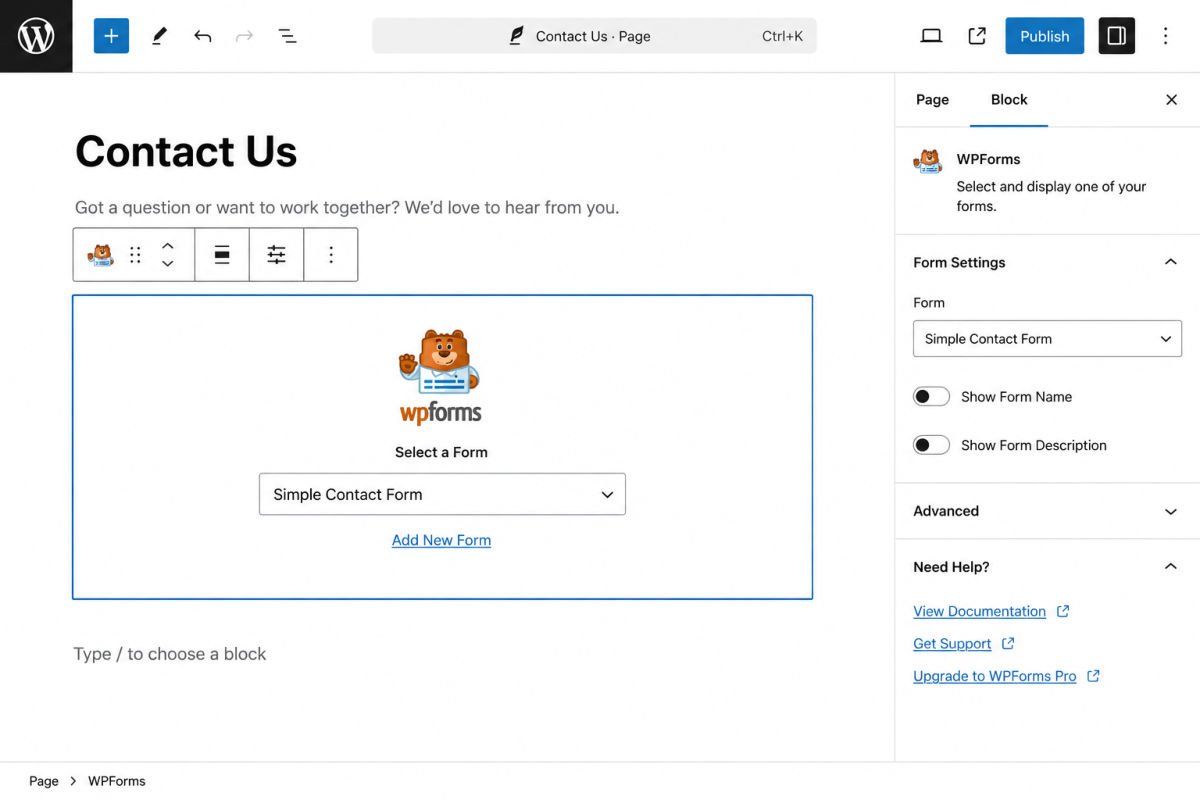Click the intro paragraph about working together
This screenshot has width=1200, height=800.
[347, 208]
